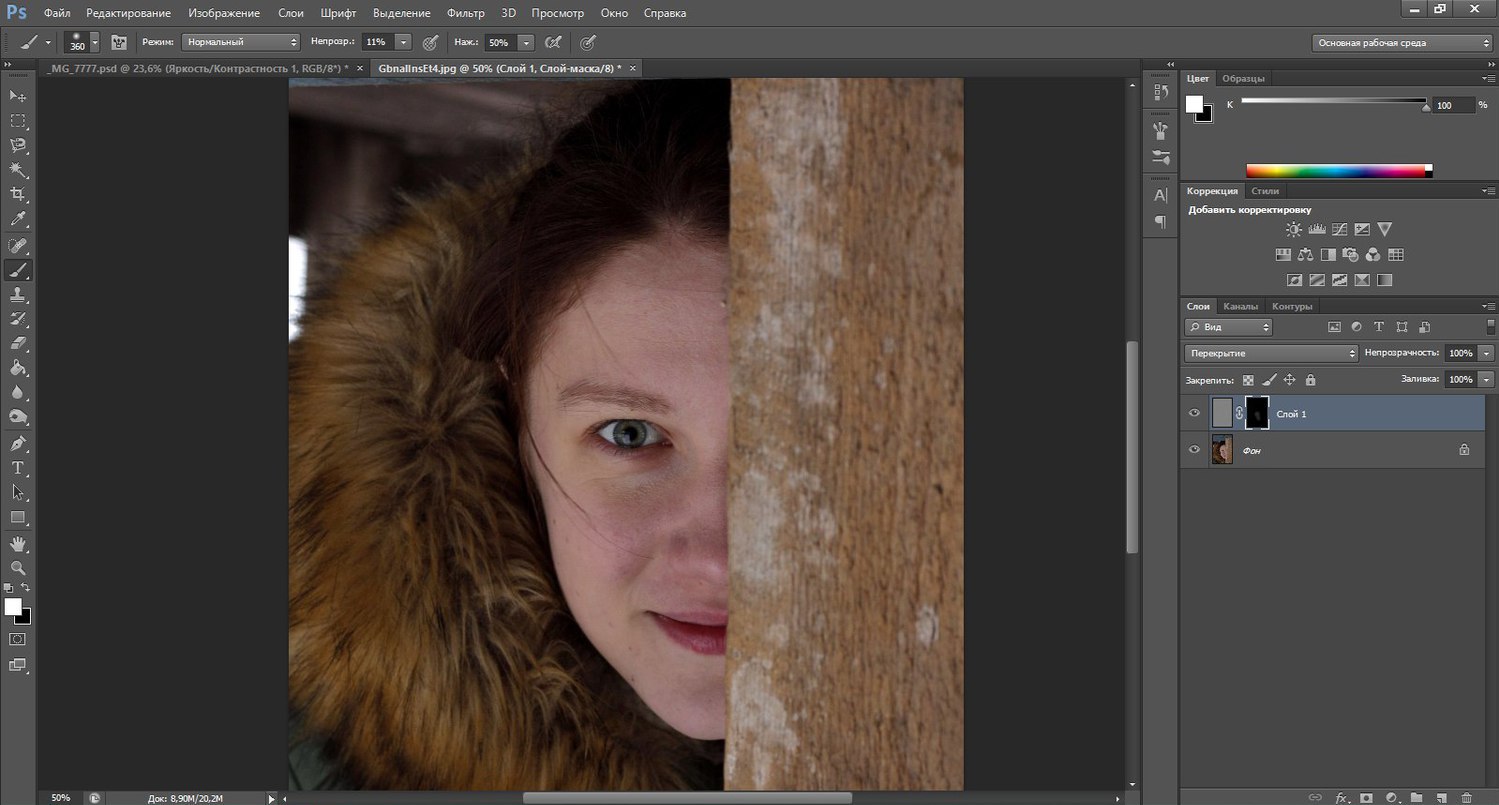Image resolution: width=1499 pixels, height=805 pixels.
Task: Add a Levels adjustment
Action: click(x=1316, y=230)
